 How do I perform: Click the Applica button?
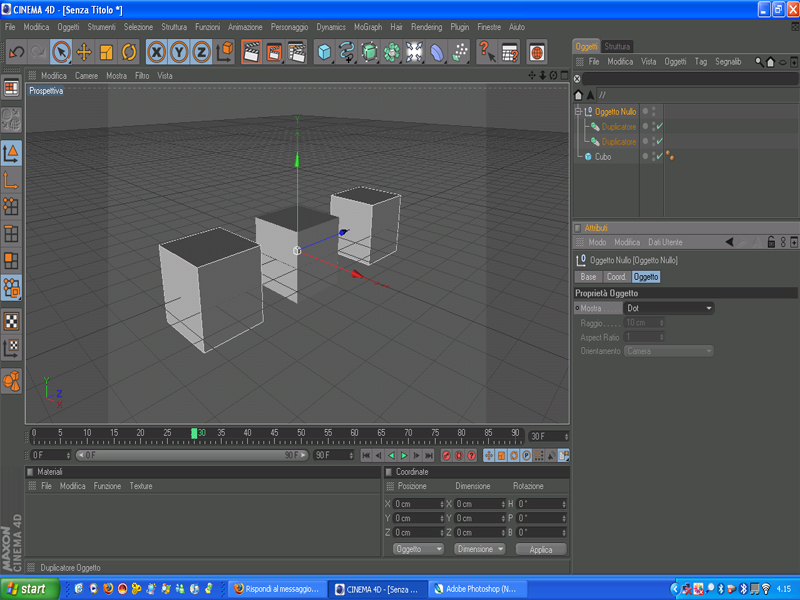pyautogui.click(x=540, y=549)
